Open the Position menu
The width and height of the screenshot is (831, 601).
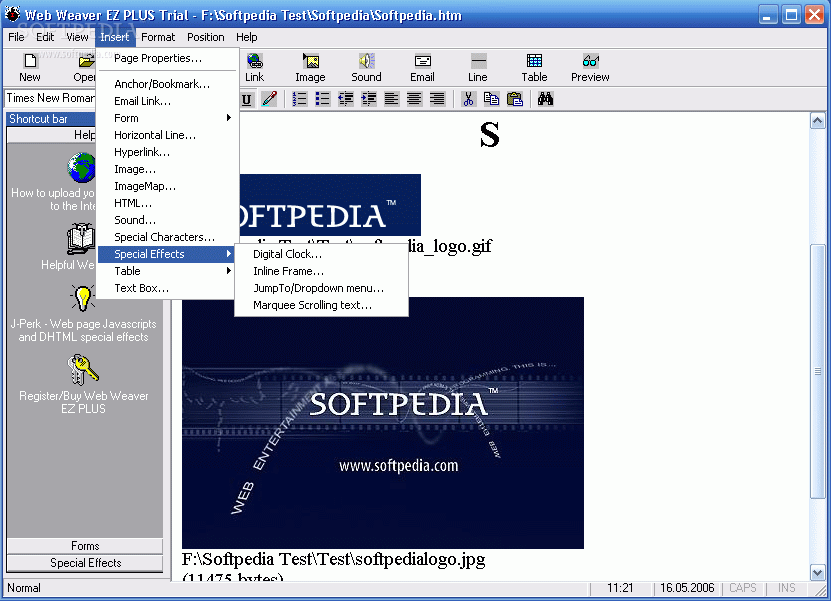(206, 37)
